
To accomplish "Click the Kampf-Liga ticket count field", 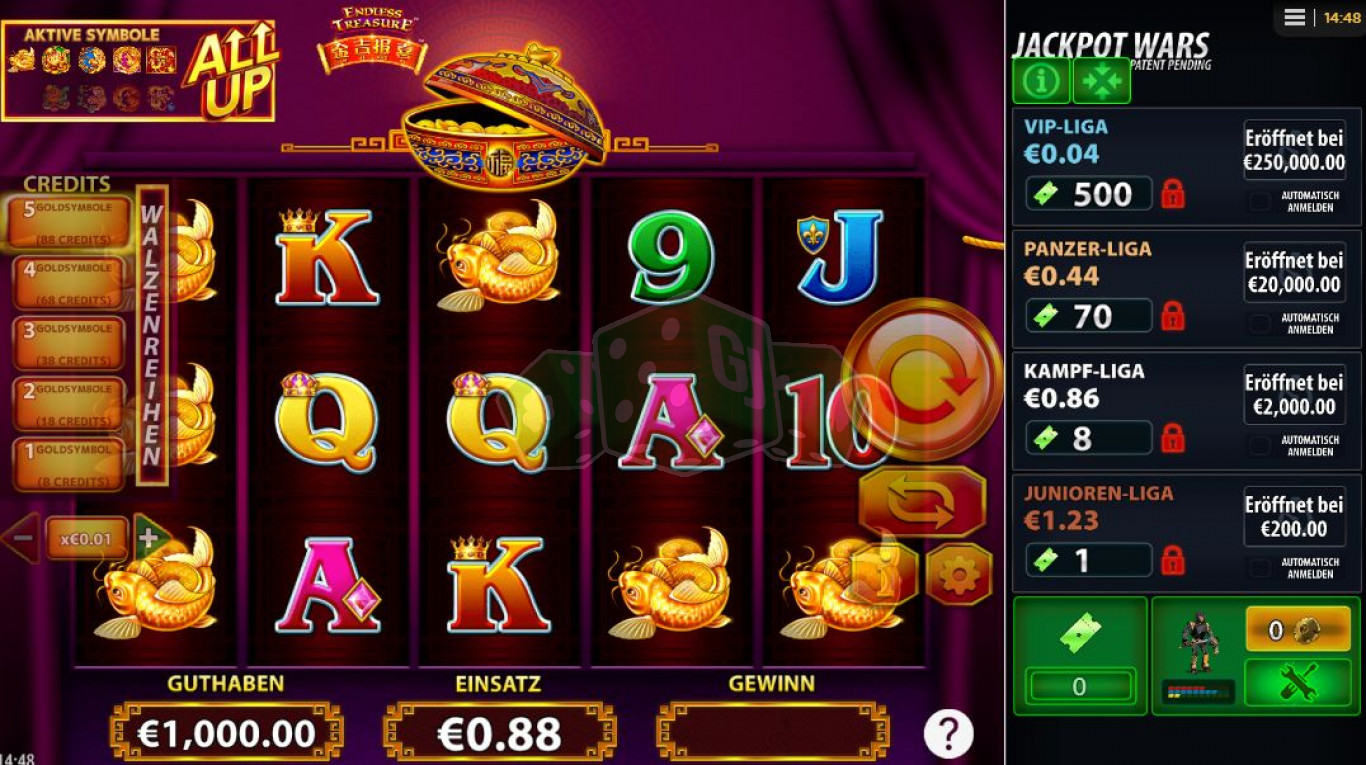I will [1089, 438].
